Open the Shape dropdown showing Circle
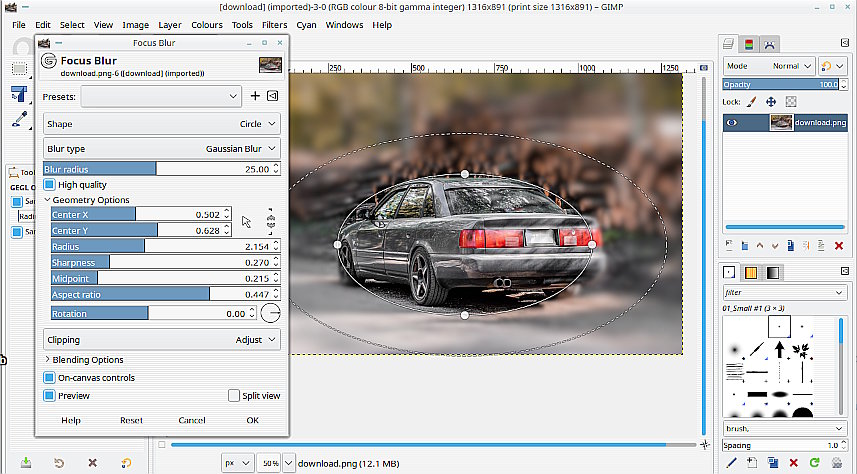Viewport: 857px width, 474px height. (162, 124)
